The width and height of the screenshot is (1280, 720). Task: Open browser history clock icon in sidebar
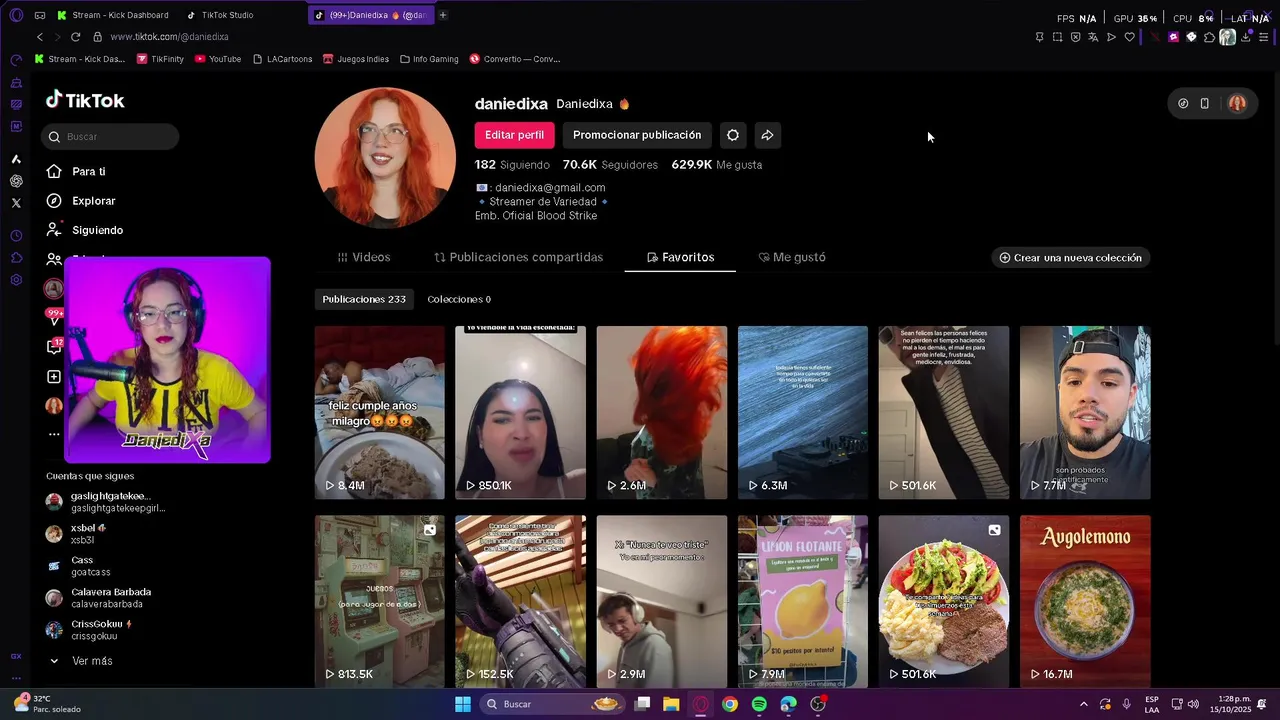click(x=16, y=236)
